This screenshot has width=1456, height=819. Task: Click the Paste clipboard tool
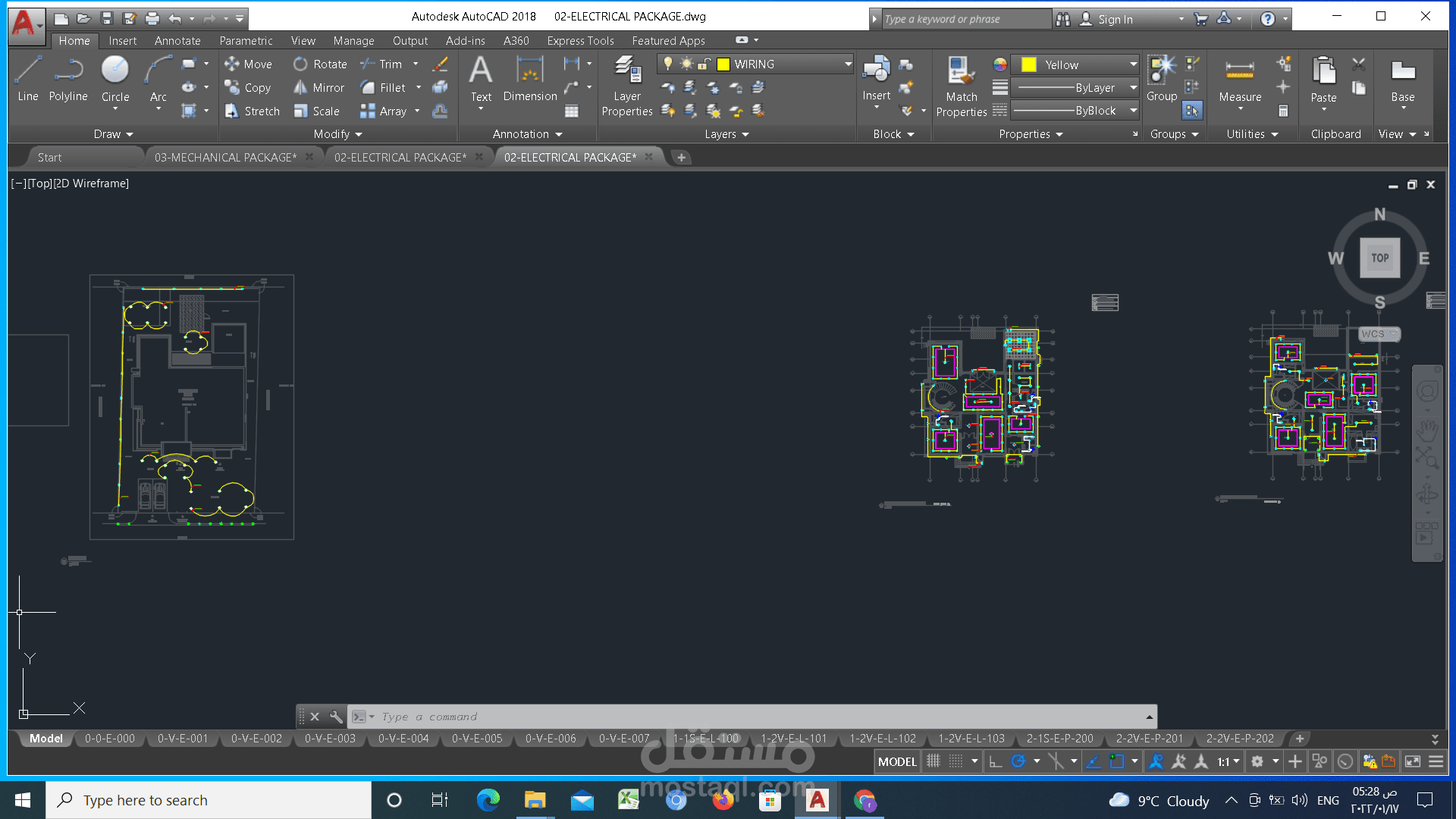click(1323, 80)
